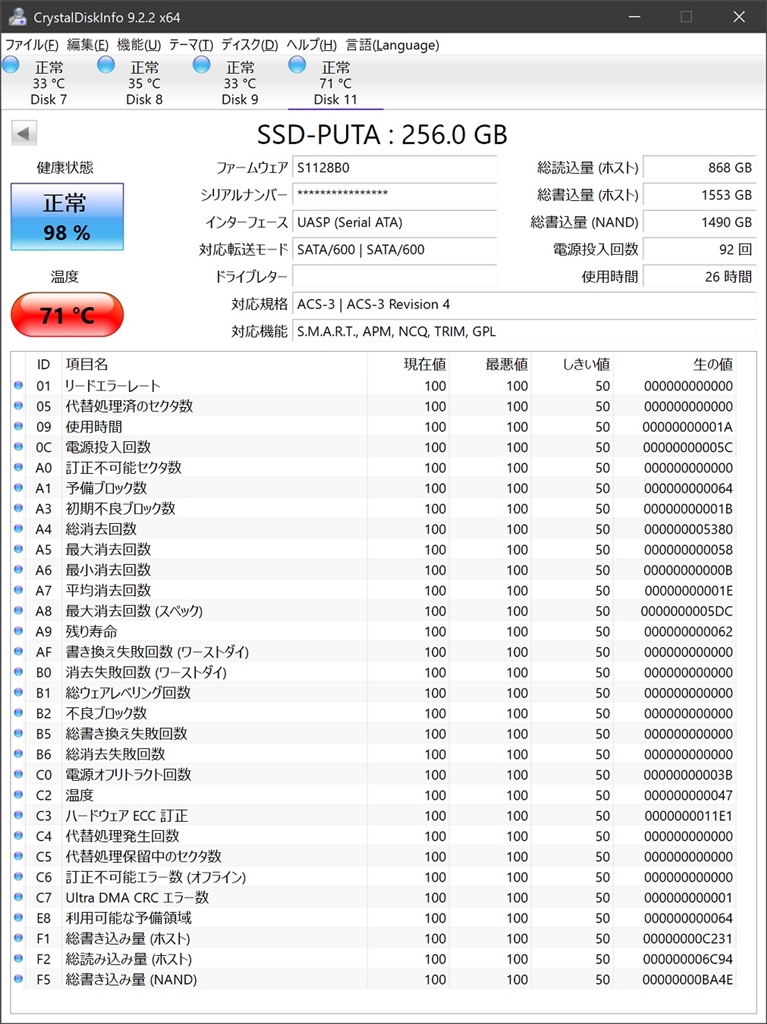Click status dot for A5 最大消去回数
The width and height of the screenshot is (767, 1024).
click(18, 549)
